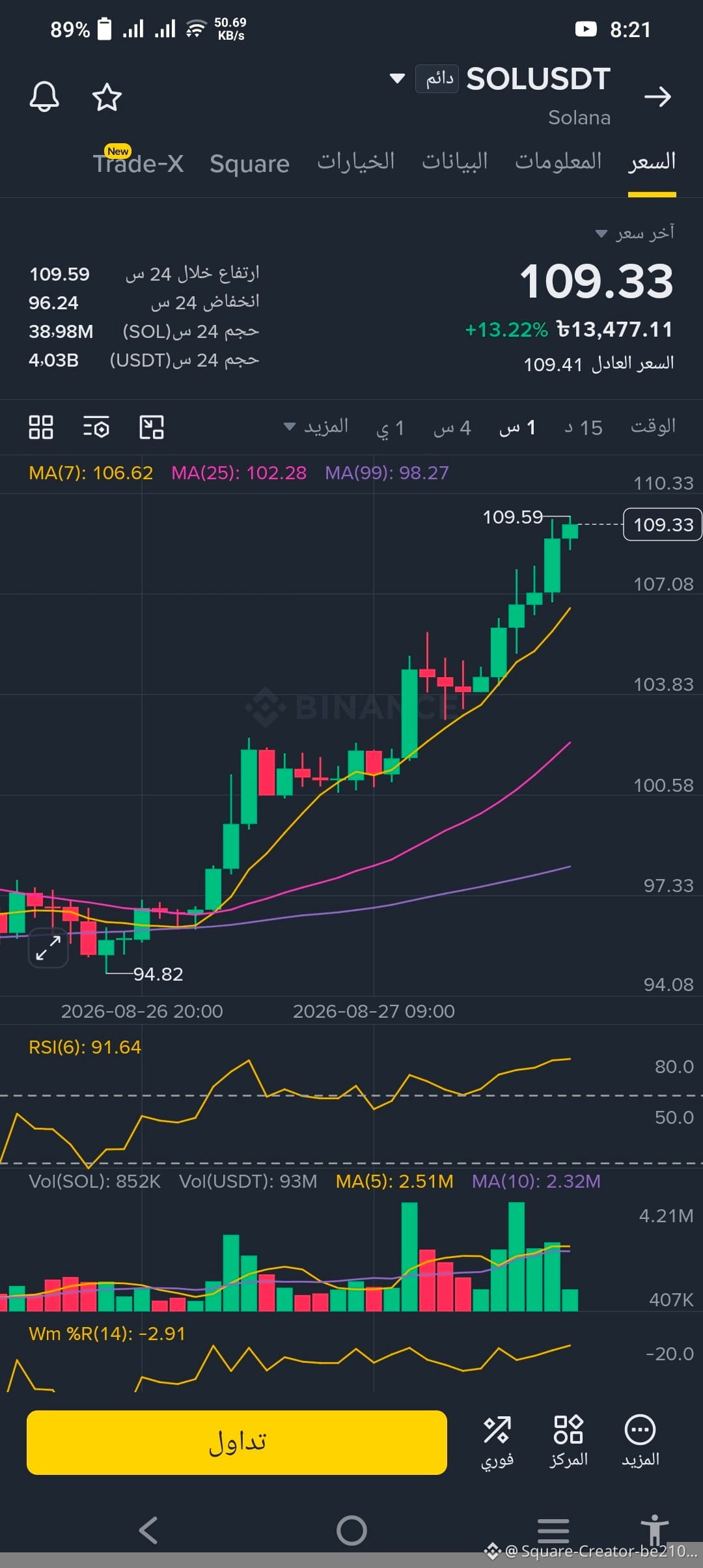703x1568 pixels.
Task: Tap the 24h low value 96.24
Action: click(x=53, y=303)
